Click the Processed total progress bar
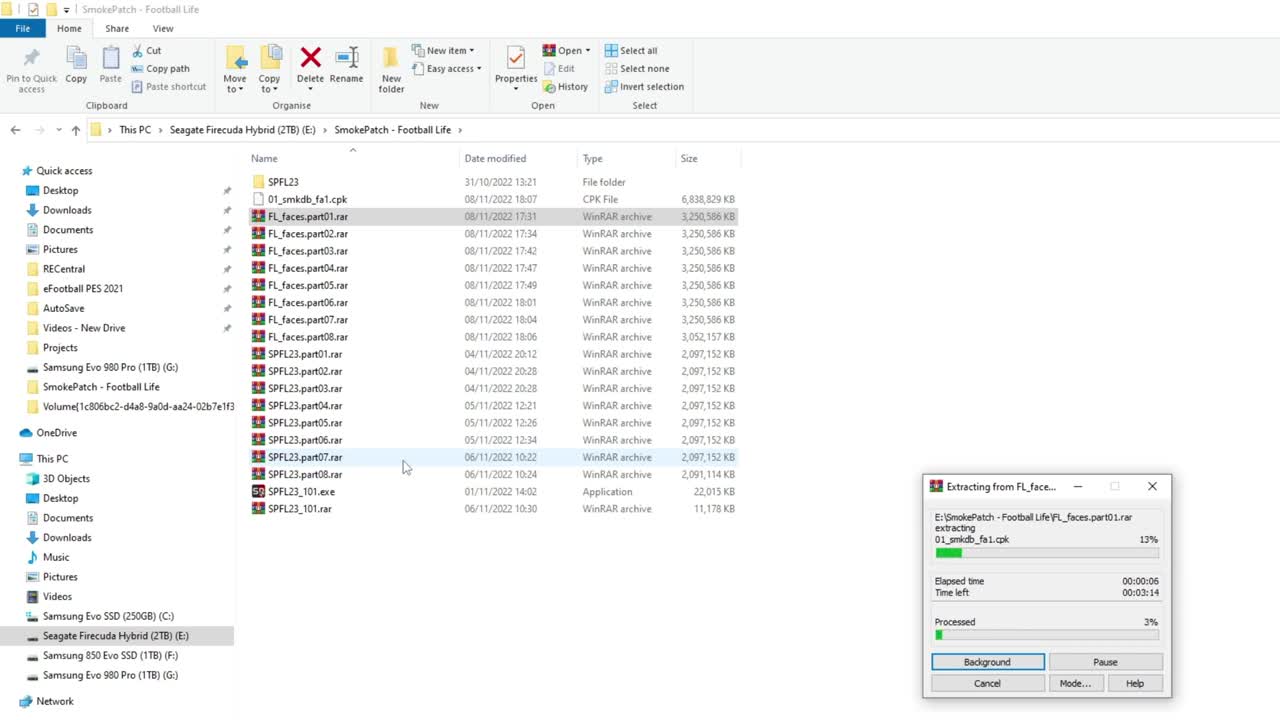This screenshot has height=720, width=1280. click(x=1047, y=635)
